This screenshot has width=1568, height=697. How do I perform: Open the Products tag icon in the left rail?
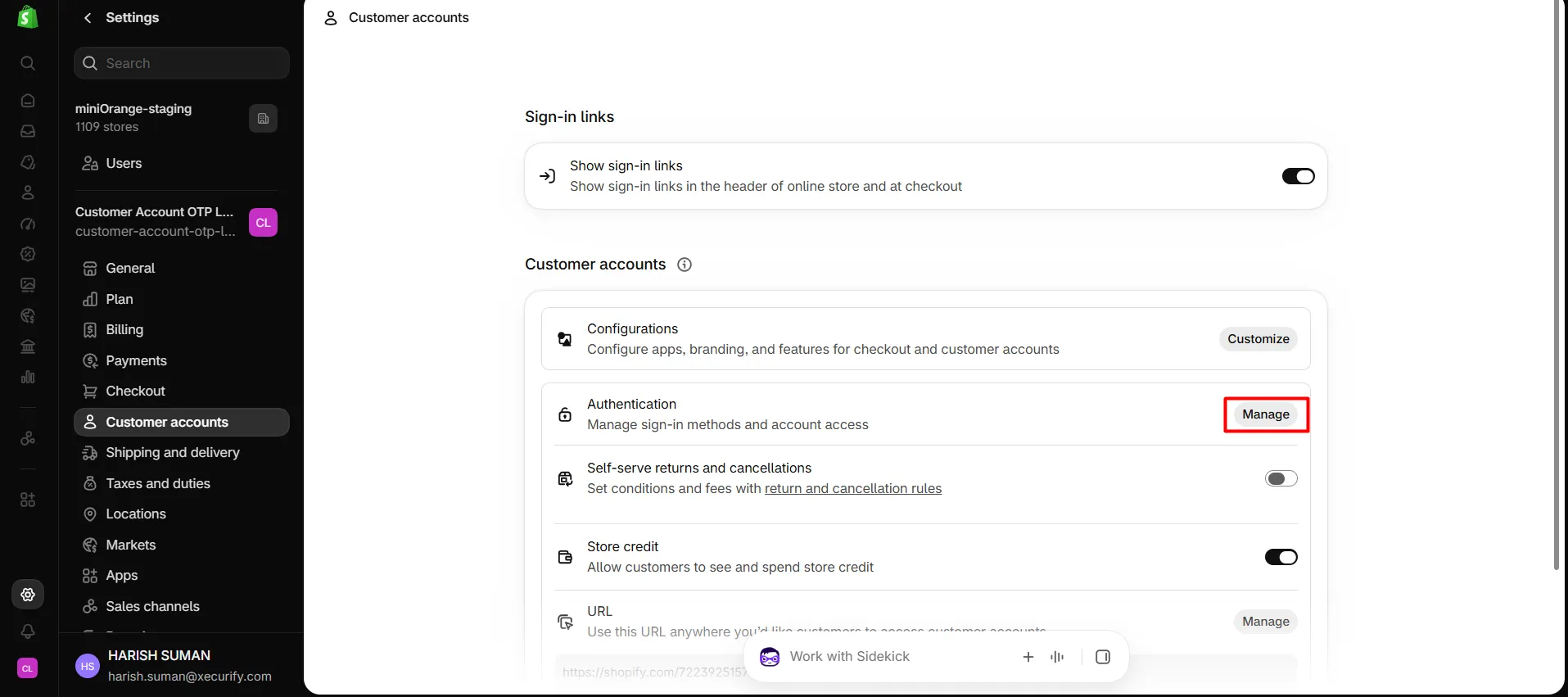[x=28, y=162]
